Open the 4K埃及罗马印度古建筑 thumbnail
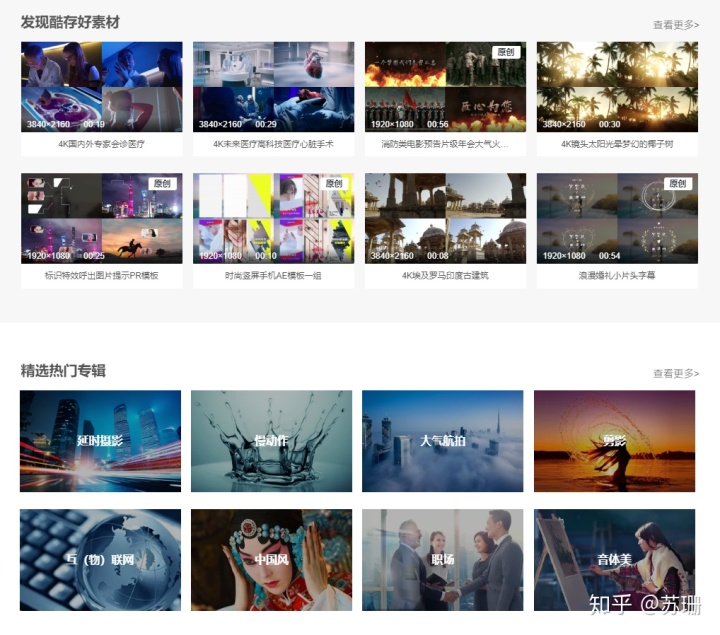Image resolution: width=720 pixels, height=635 pixels. [445, 218]
